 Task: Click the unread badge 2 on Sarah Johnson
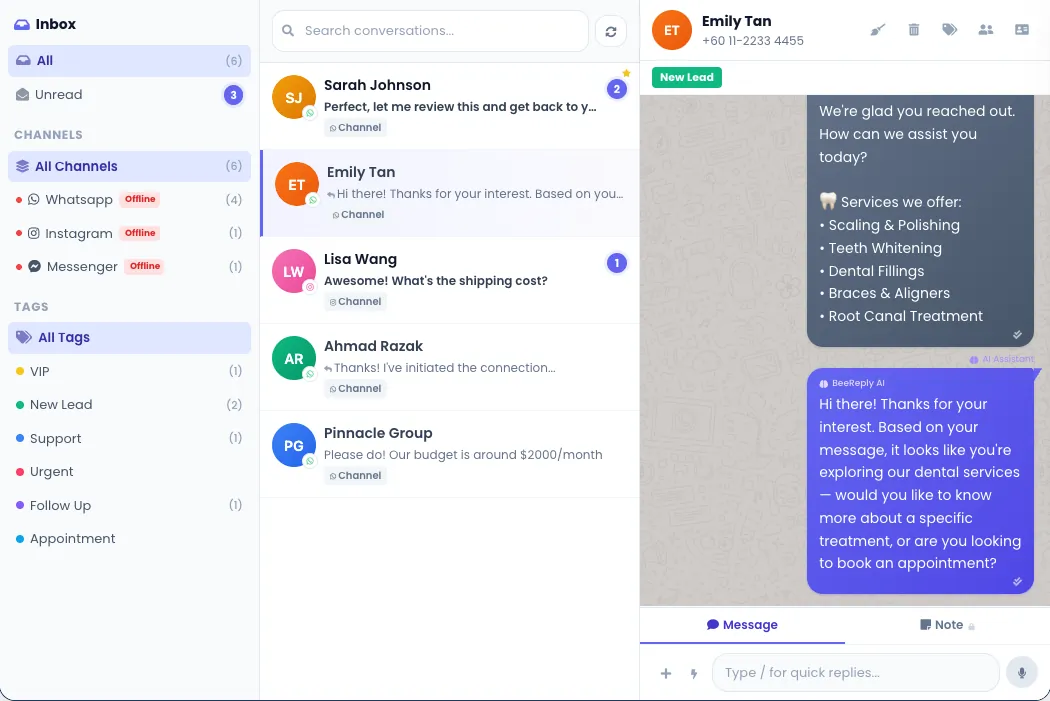pyautogui.click(x=617, y=89)
